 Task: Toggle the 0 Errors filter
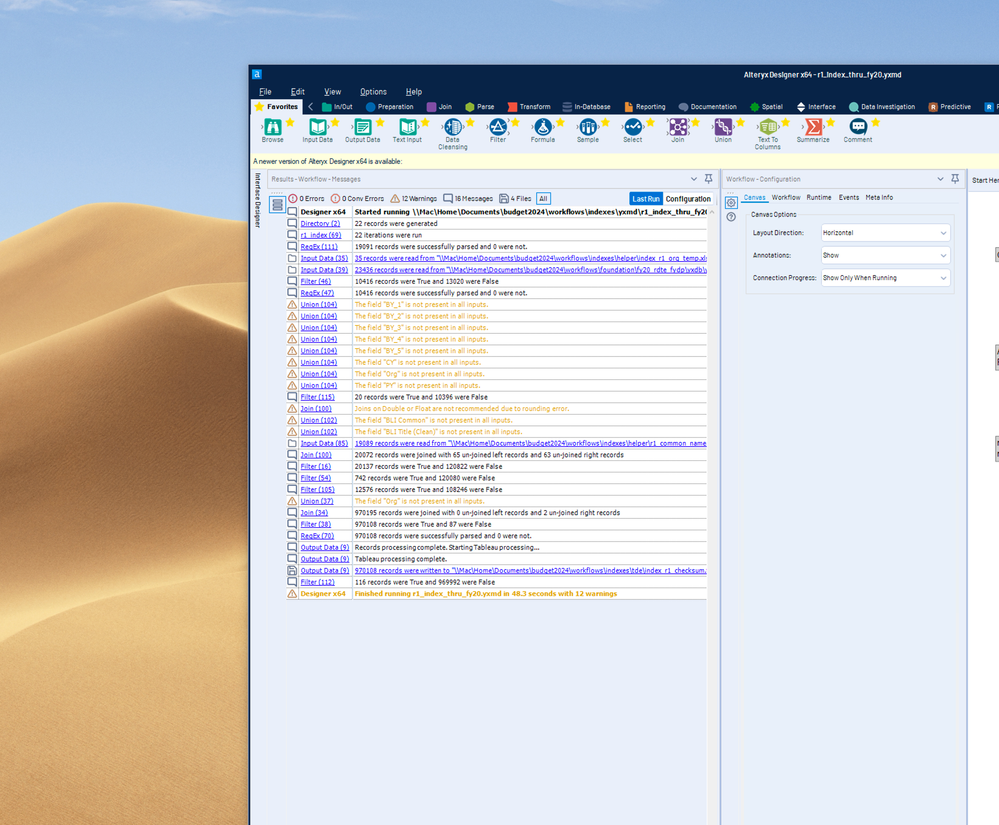(306, 199)
